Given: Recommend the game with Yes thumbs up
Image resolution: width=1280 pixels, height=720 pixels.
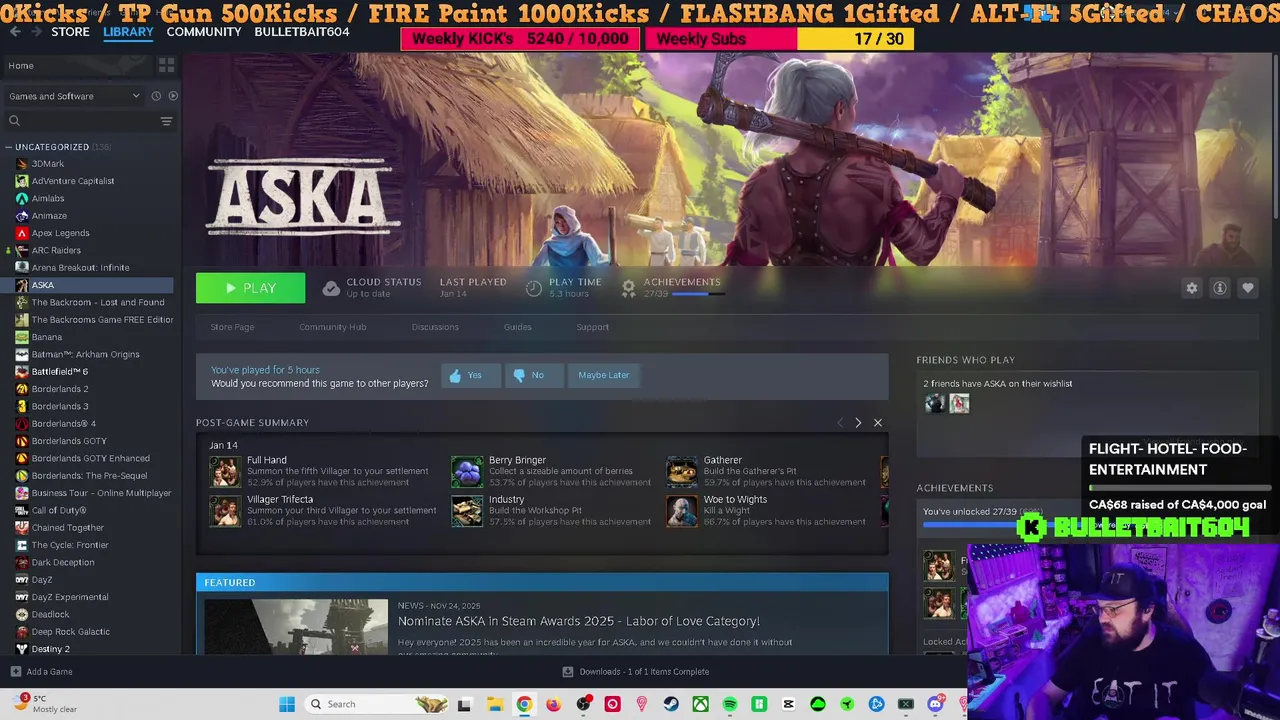Looking at the screenshot, I should (x=470, y=375).
